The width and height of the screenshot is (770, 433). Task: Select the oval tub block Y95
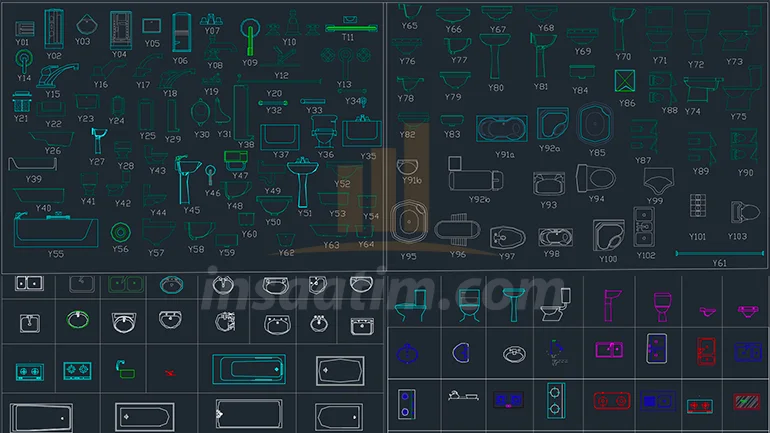click(409, 222)
